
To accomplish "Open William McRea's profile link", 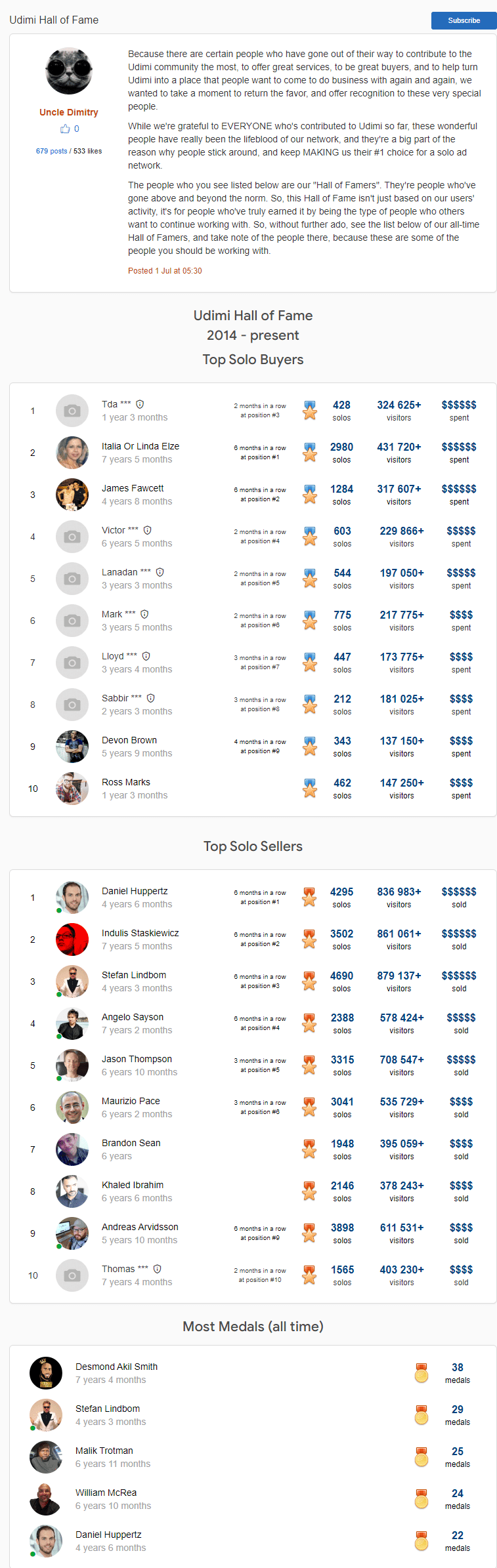I will tap(106, 1493).
